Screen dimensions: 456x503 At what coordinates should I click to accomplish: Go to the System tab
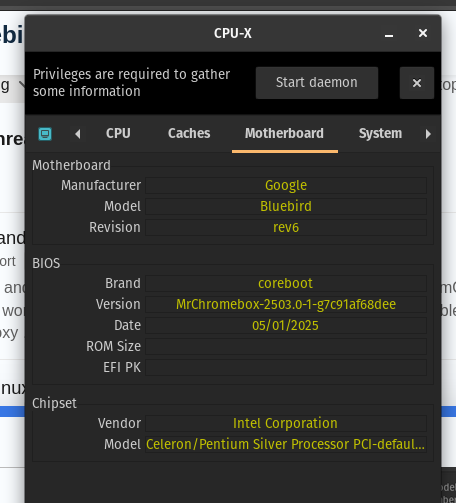coord(380,134)
